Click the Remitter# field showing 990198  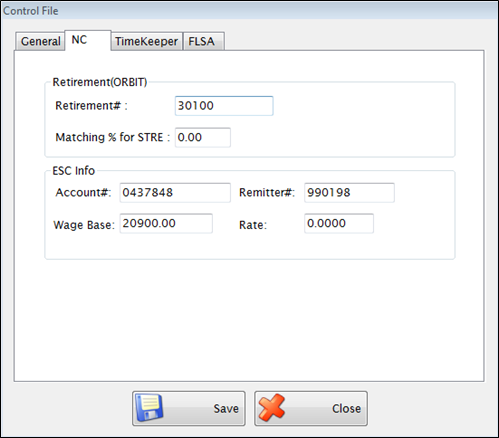tap(349, 193)
